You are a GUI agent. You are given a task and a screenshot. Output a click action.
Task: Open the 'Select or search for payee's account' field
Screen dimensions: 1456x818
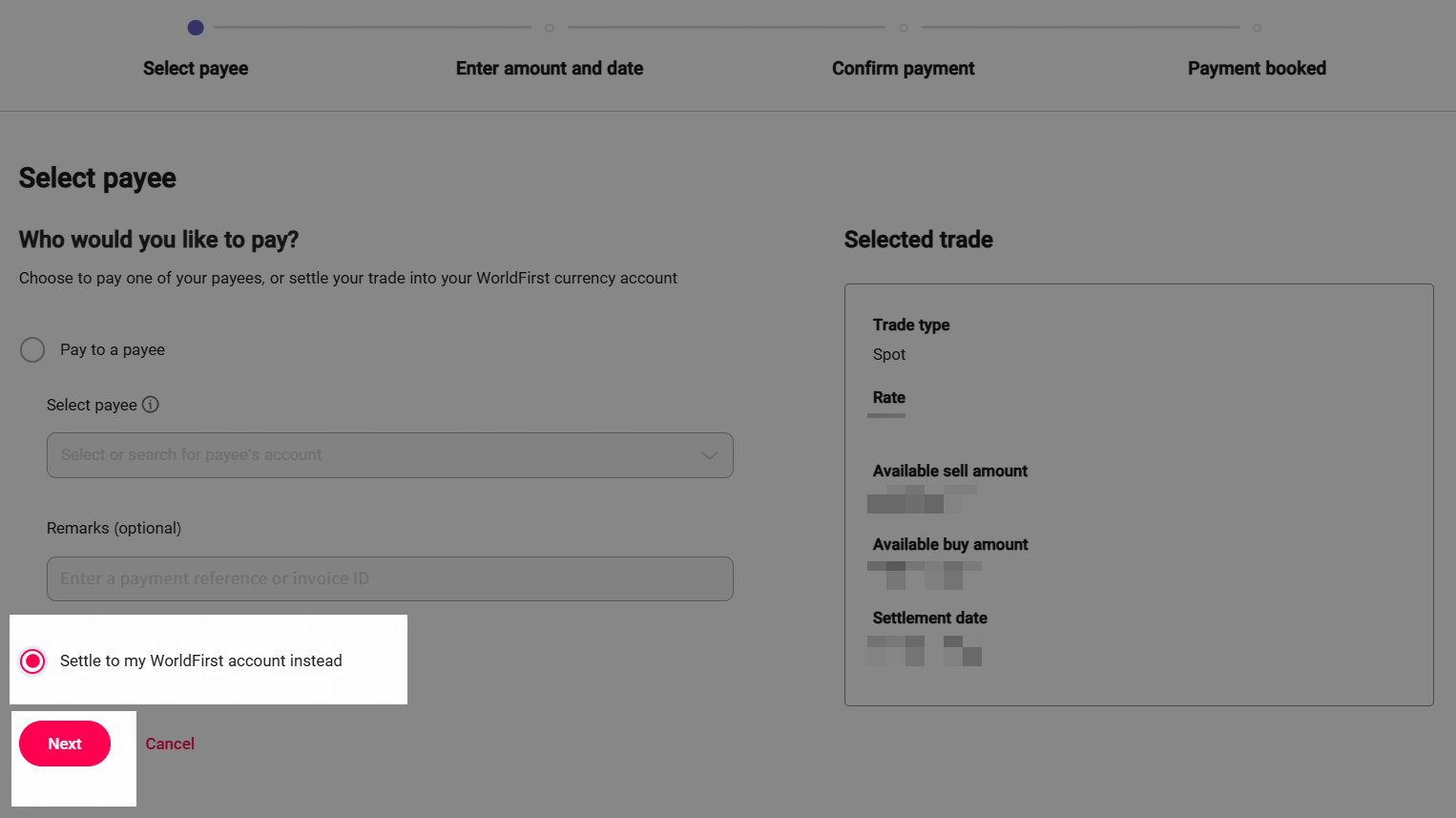372,455
